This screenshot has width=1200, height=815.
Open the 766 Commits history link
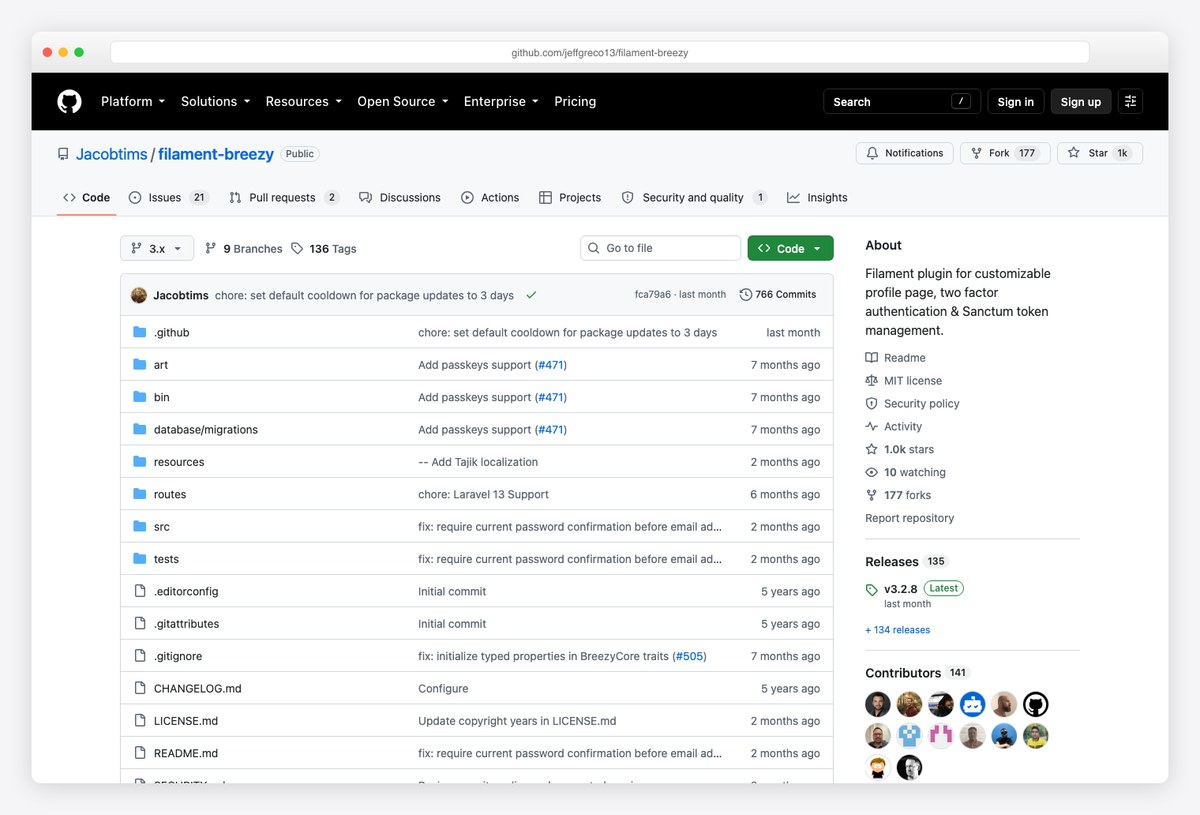coord(778,295)
